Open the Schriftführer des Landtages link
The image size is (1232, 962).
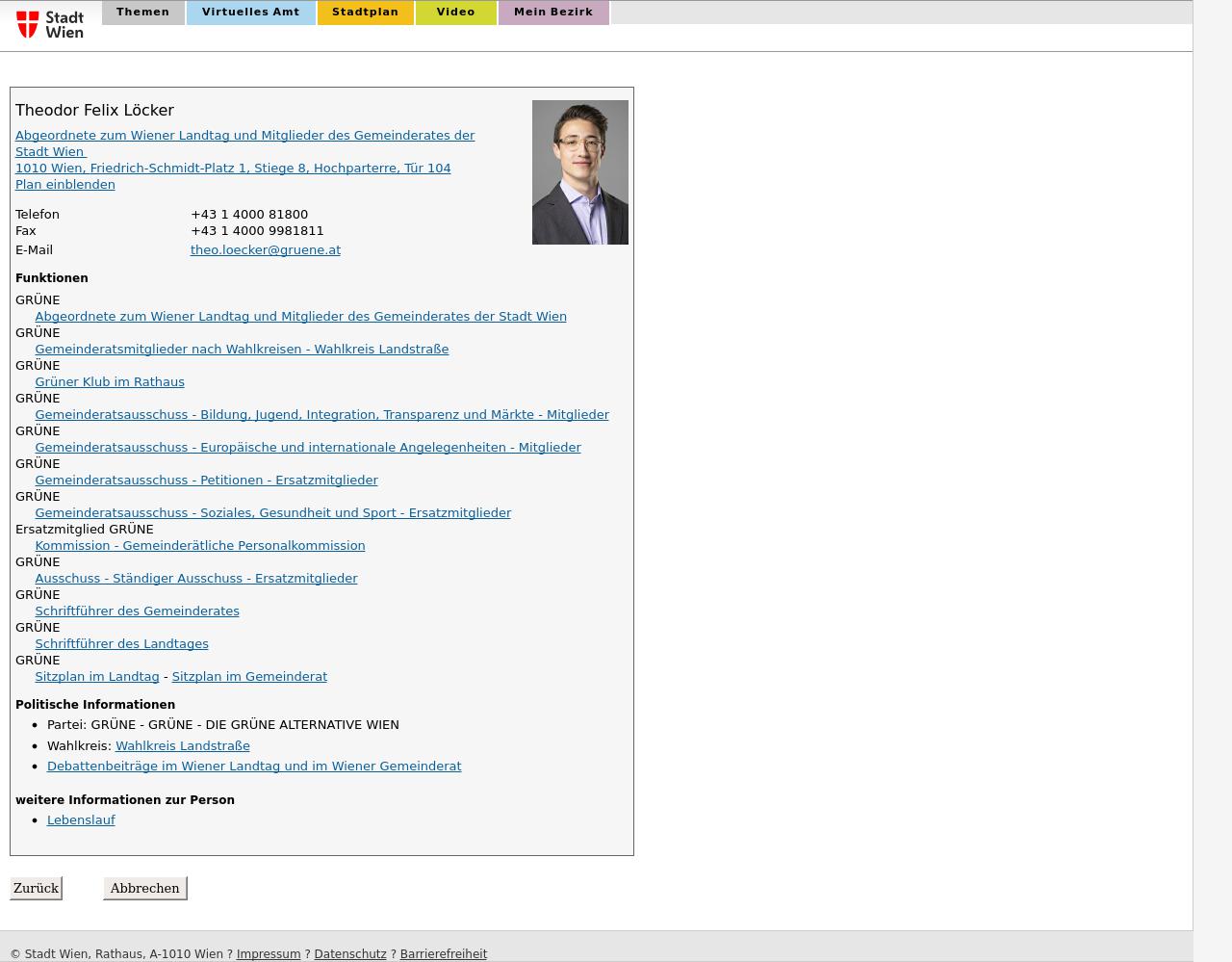pos(121,644)
